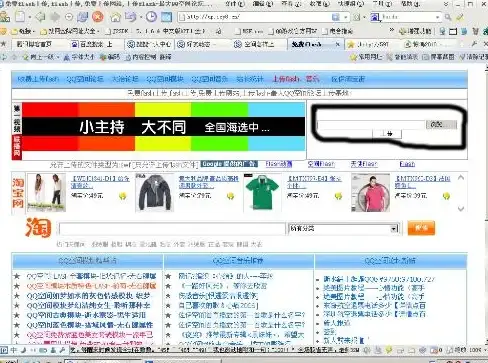
Task: Click the Taobao search text field
Action: [172, 229]
